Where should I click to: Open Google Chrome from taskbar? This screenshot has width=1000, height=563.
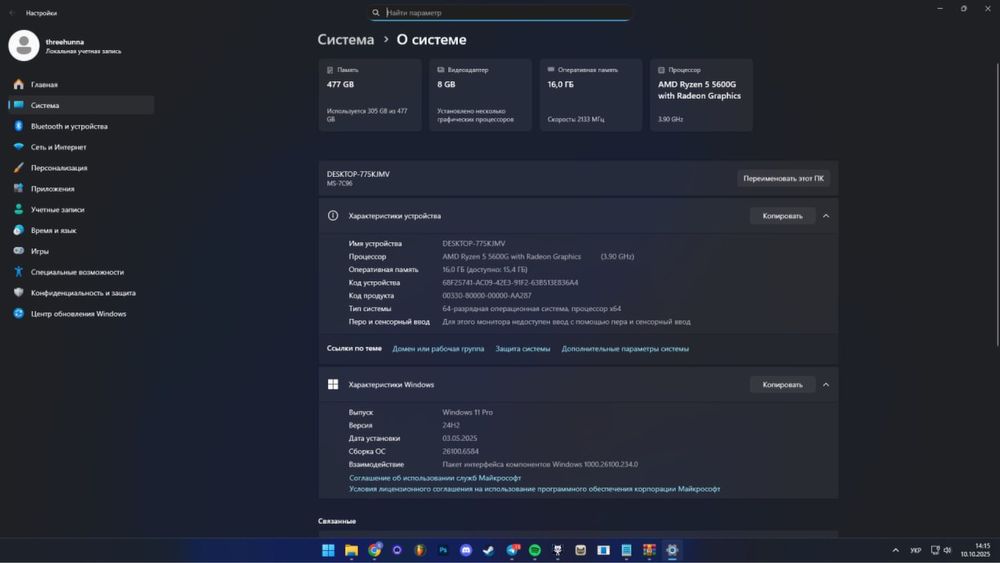[x=374, y=550]
